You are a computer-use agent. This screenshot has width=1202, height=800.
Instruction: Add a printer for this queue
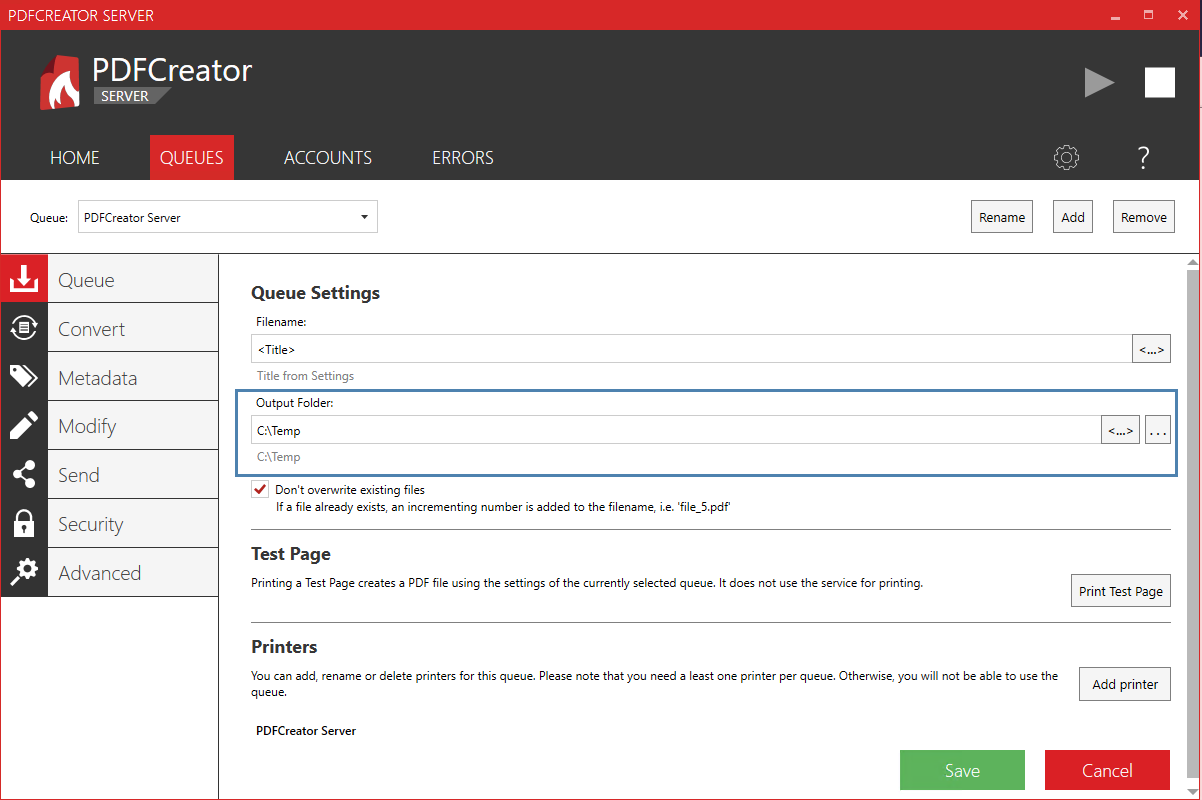[x=1124, y=683]
